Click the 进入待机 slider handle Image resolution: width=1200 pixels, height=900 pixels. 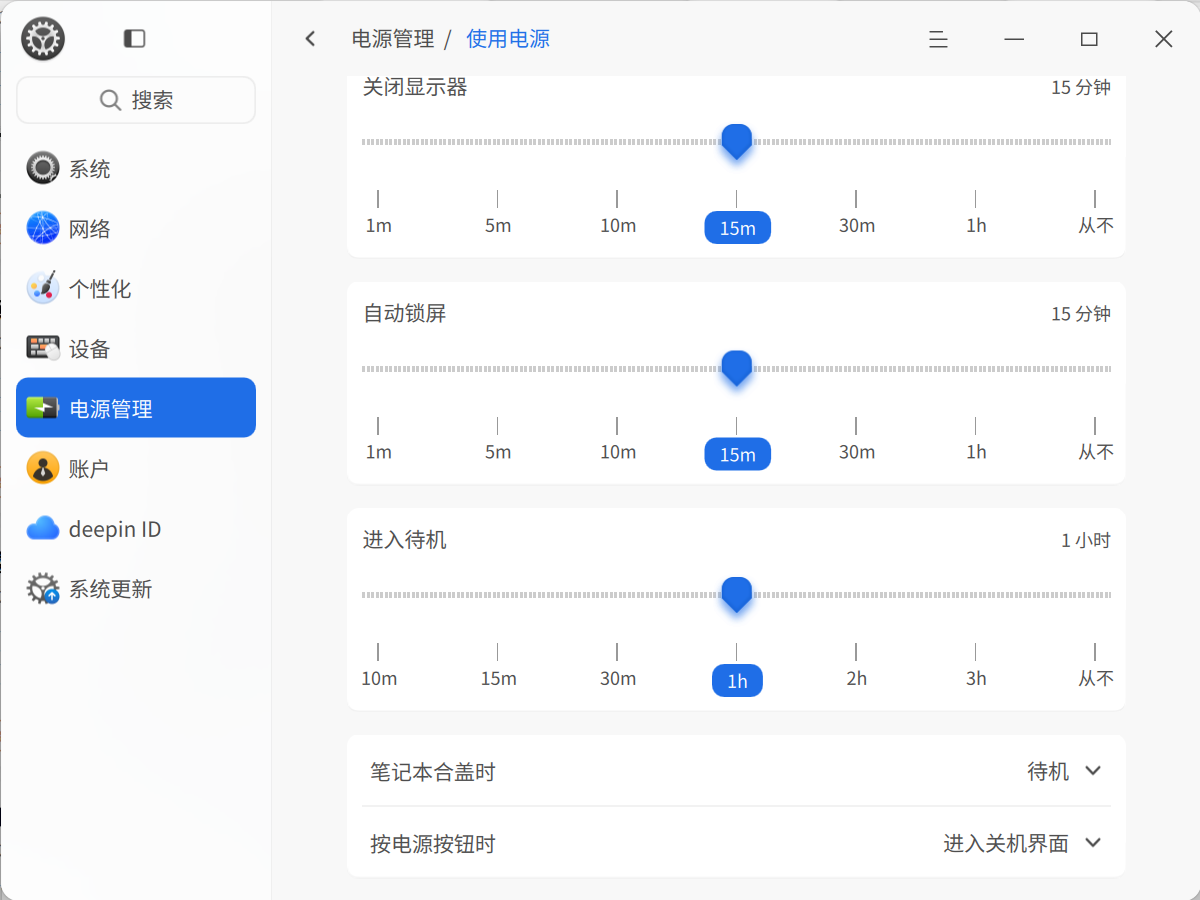[x=737, y=594]
